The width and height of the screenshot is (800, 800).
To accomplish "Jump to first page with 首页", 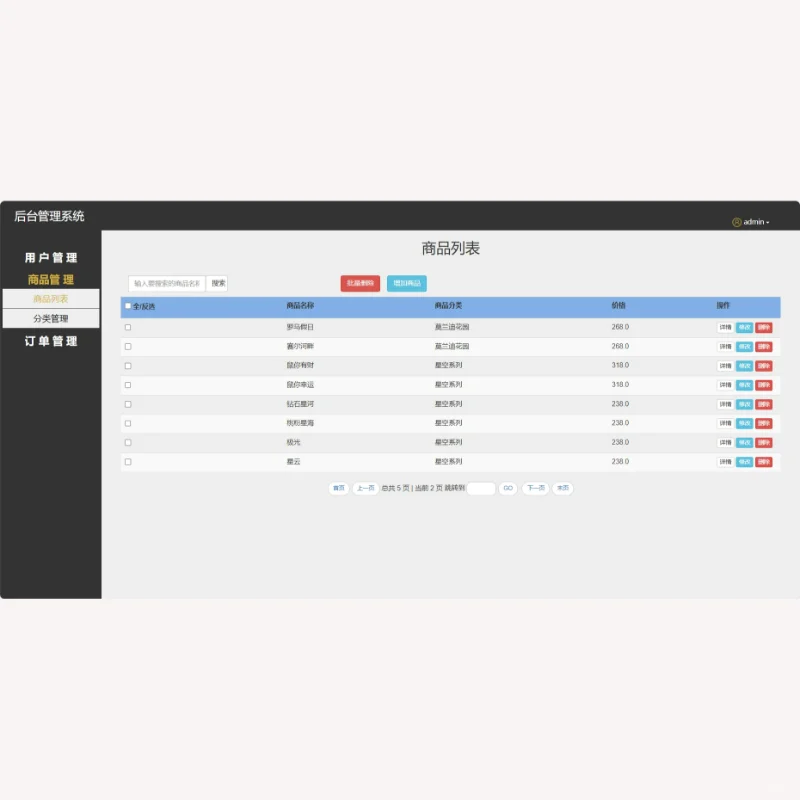I will click(x=338, y=488).
